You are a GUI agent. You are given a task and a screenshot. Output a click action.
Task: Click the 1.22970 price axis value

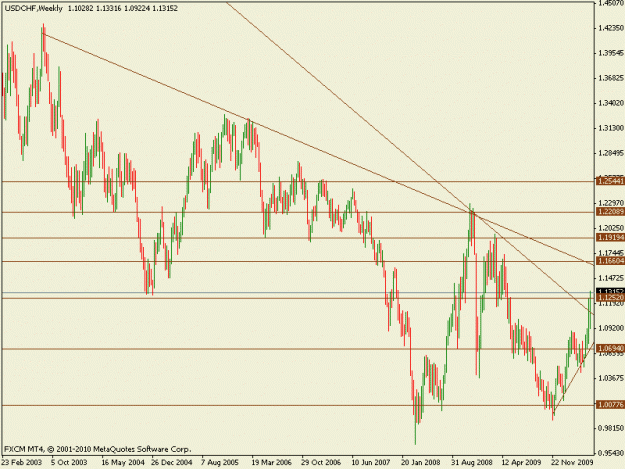pos(611,203)
